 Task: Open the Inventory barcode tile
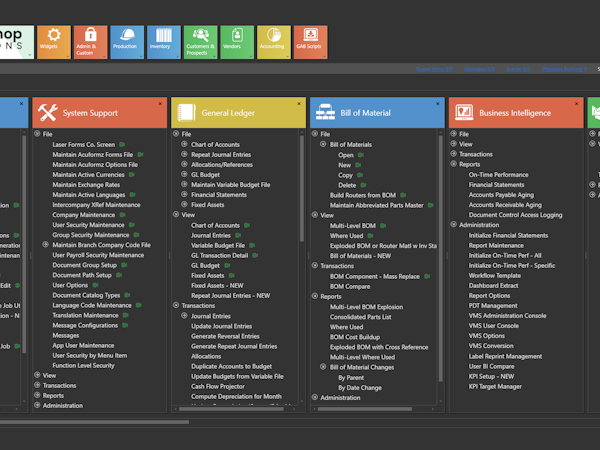[x=164, y=42]
